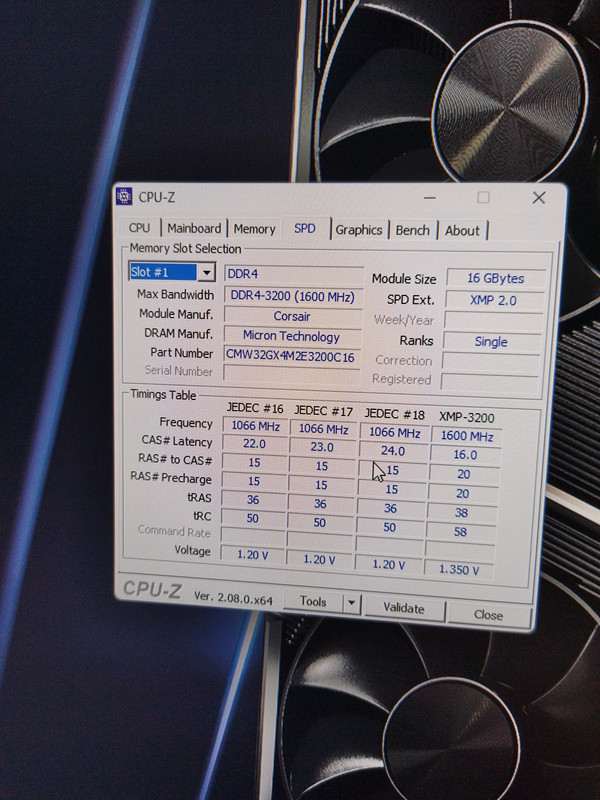This screenshot has height=800, width=600.
Task: Click the JEDEC #16 CAS latency 22.0 cell
Action: [x=254, y=444]
